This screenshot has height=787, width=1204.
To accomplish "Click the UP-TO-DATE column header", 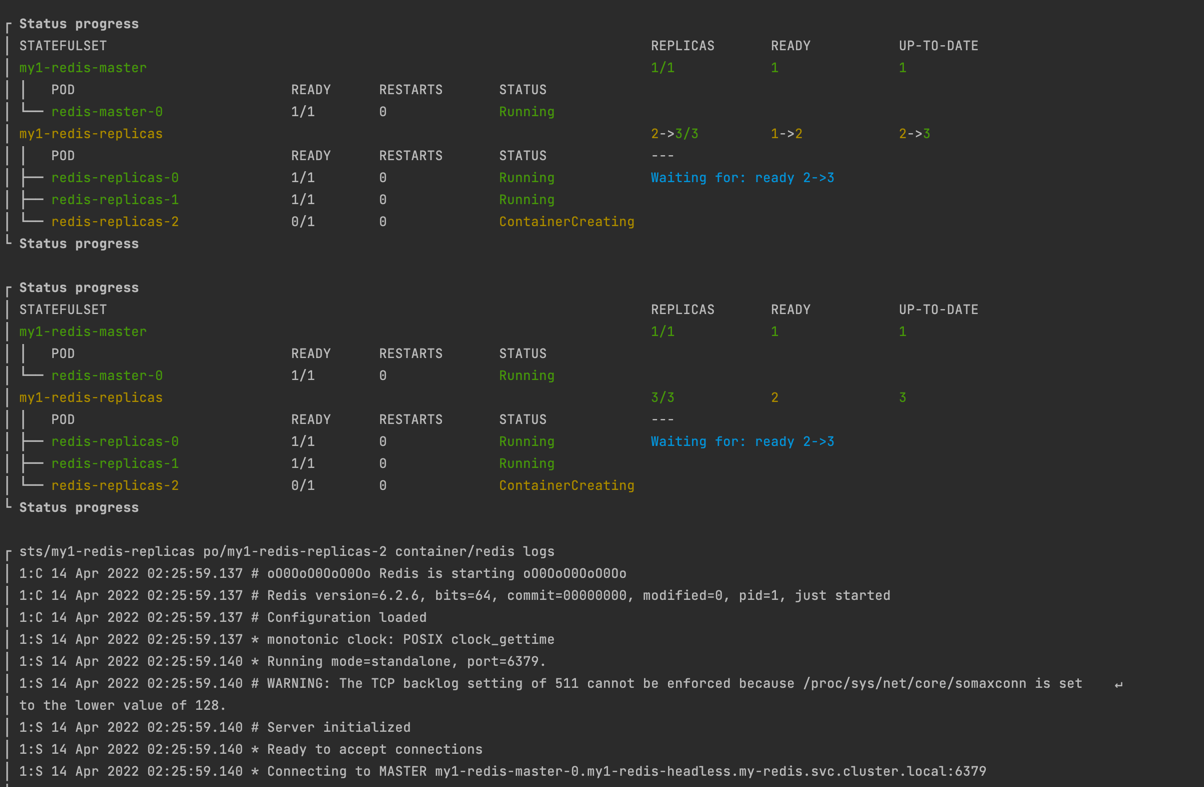I will [x=938, y=45].
